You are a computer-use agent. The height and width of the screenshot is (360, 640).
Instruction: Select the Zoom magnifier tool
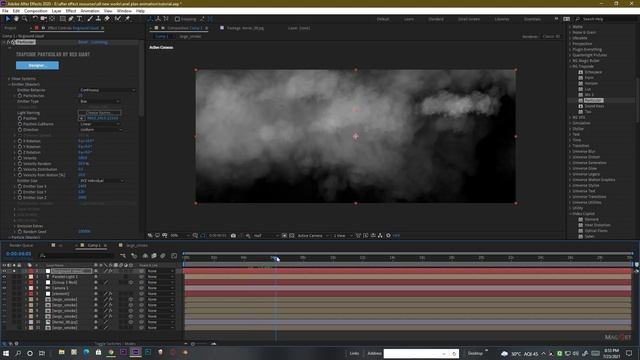[24, 19]
